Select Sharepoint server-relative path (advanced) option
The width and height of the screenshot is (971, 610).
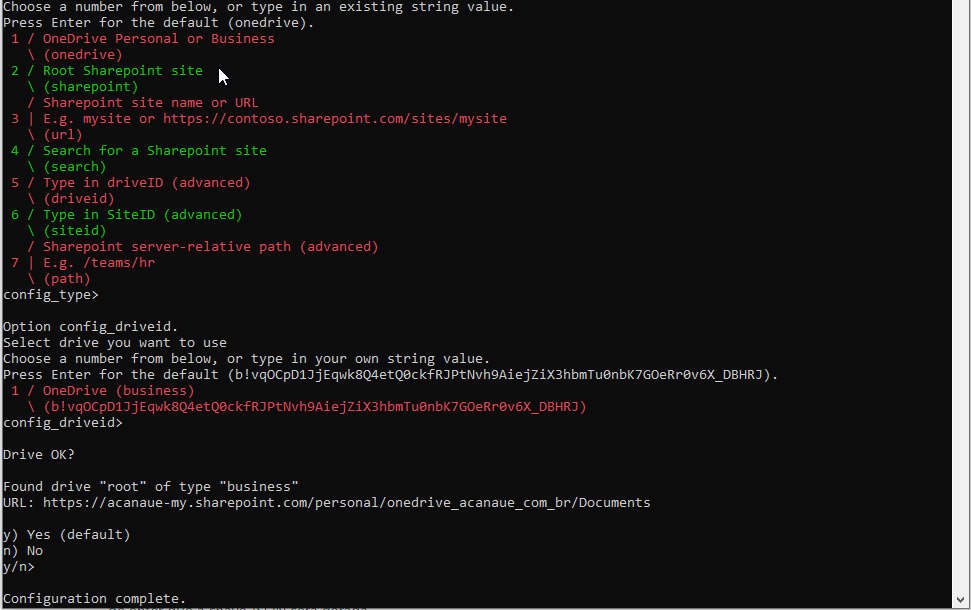click(x=211, y=246)
